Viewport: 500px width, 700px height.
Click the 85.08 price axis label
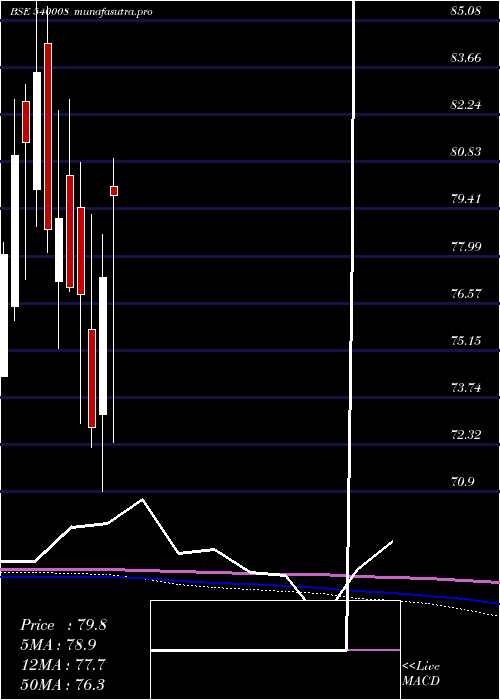coord(466,11)
